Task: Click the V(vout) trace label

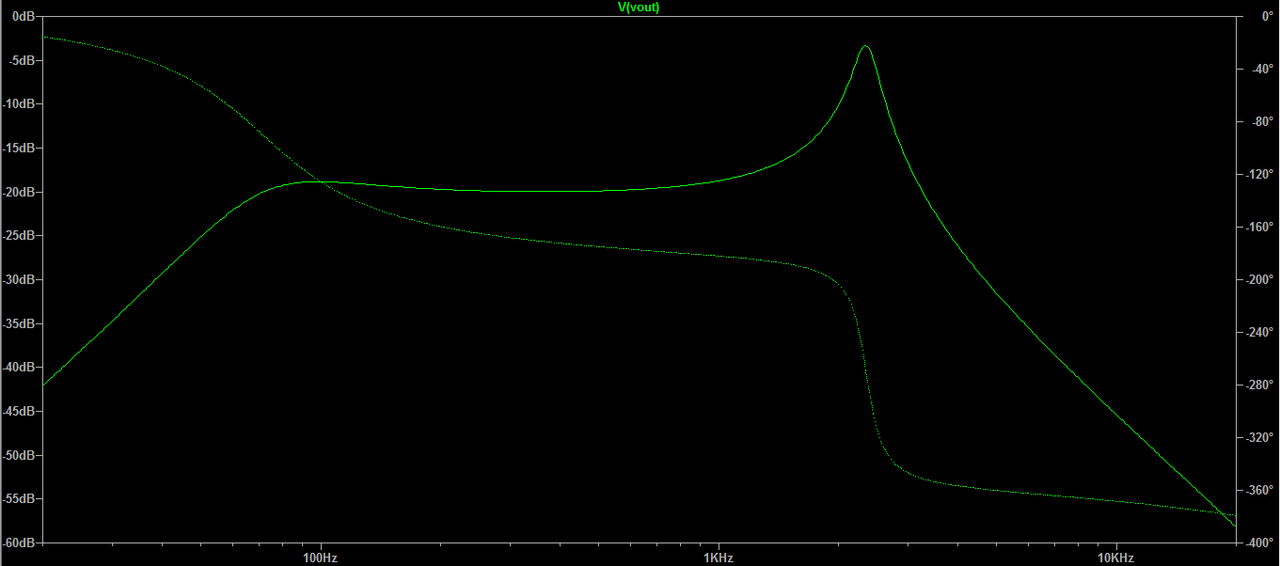Action: (639, 7)
